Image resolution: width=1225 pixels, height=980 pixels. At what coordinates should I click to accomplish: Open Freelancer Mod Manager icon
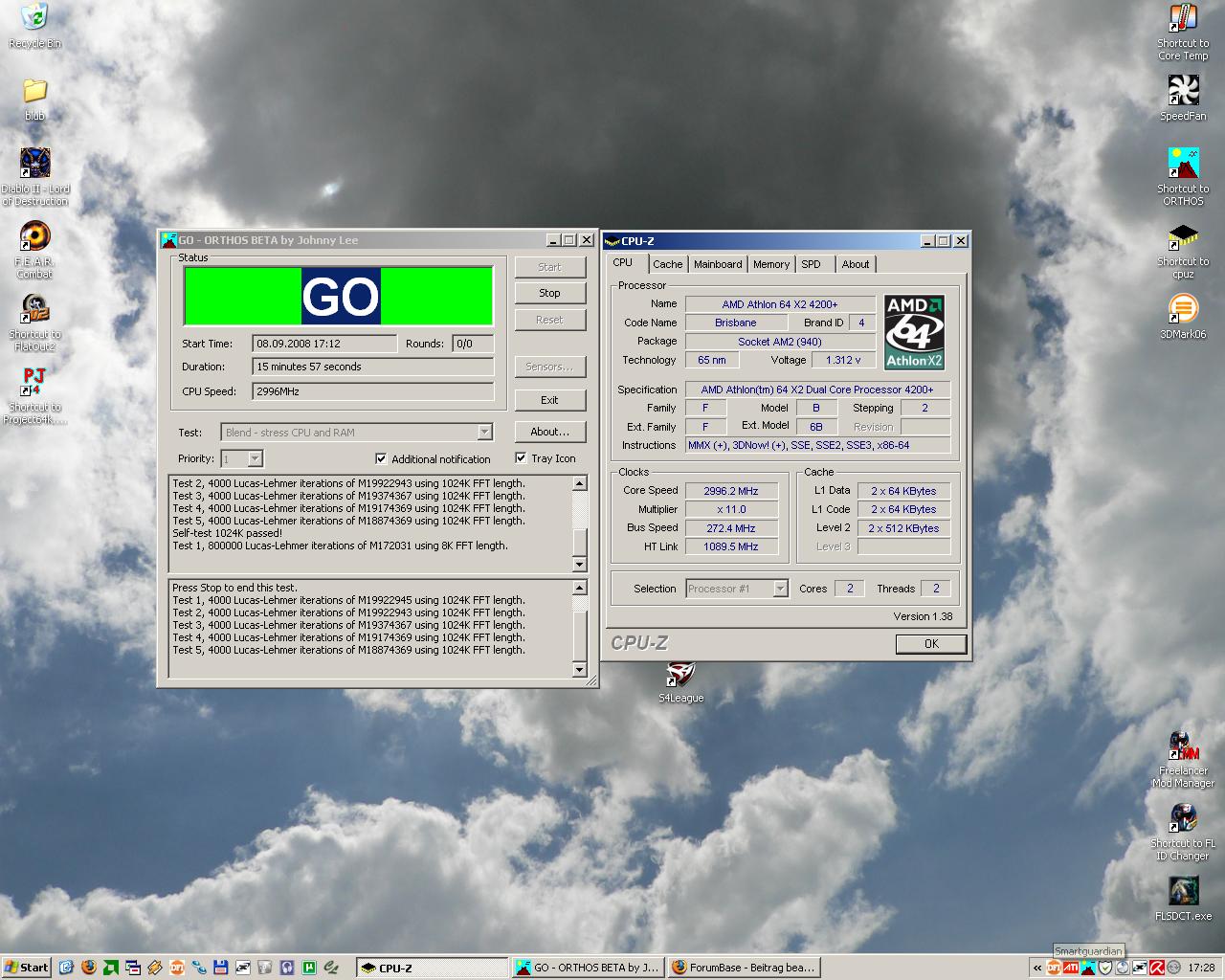(x=1183, y=758)
